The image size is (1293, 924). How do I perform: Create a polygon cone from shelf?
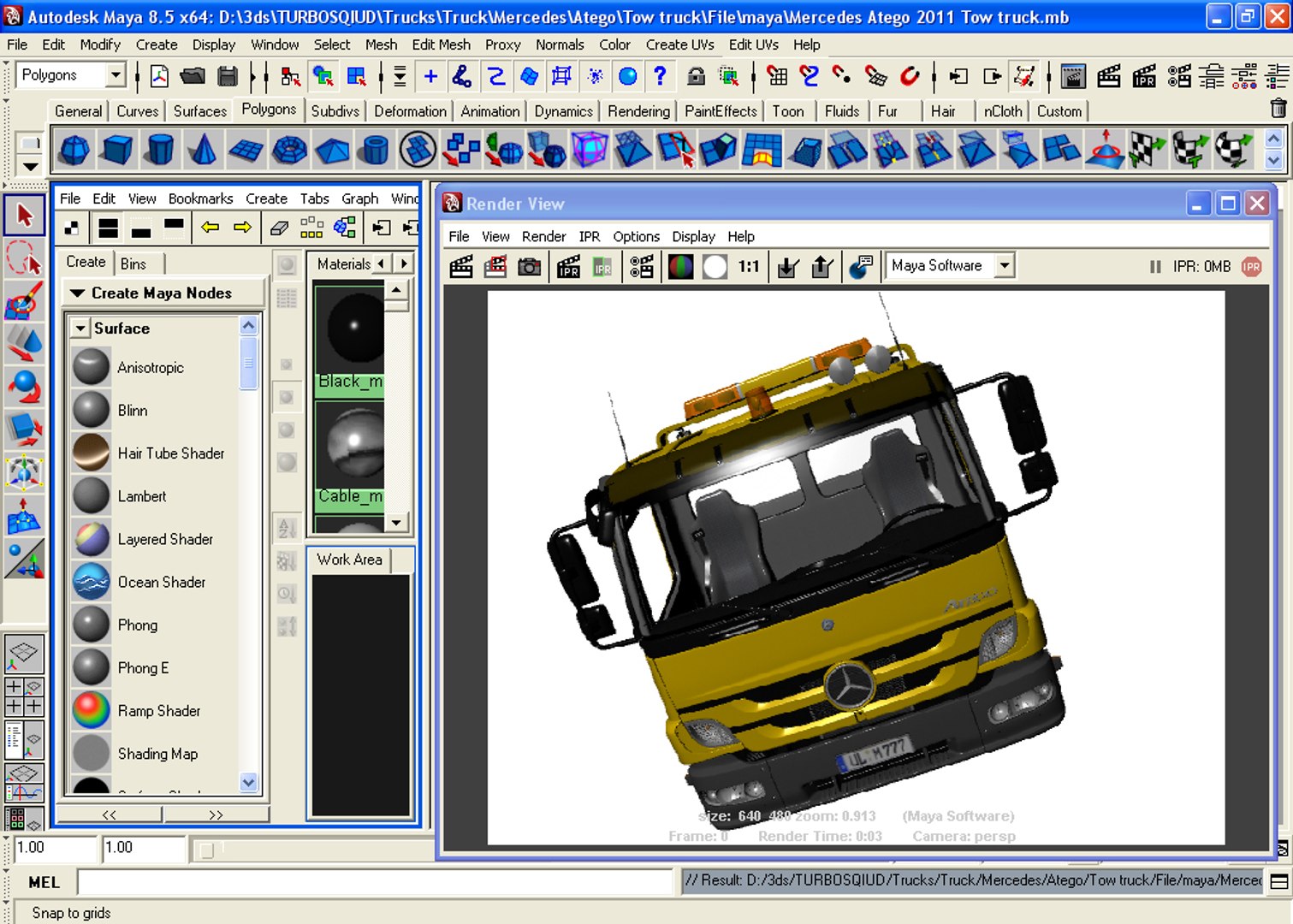(x=203, y=150)
